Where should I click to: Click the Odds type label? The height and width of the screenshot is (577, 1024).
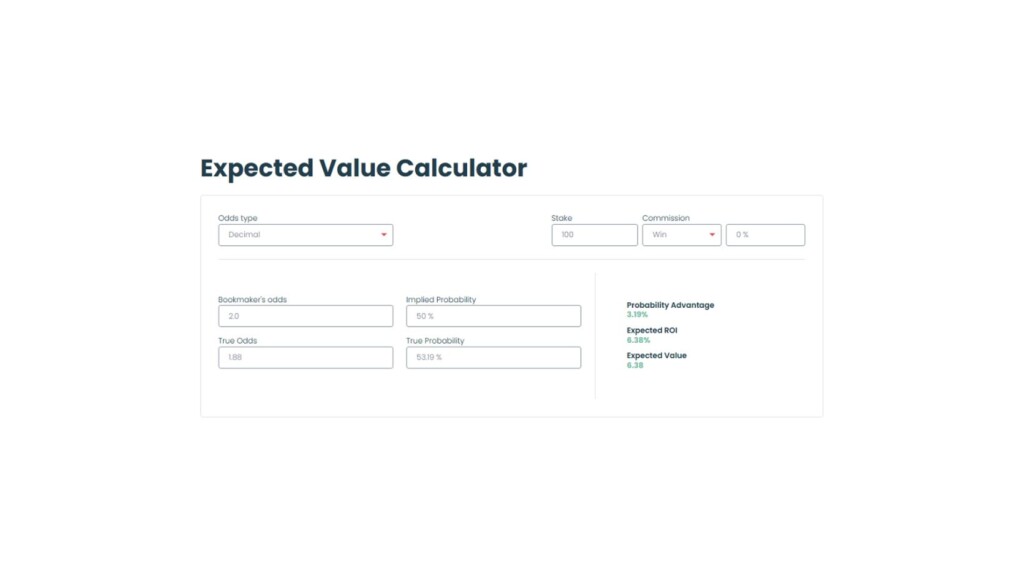238,218
